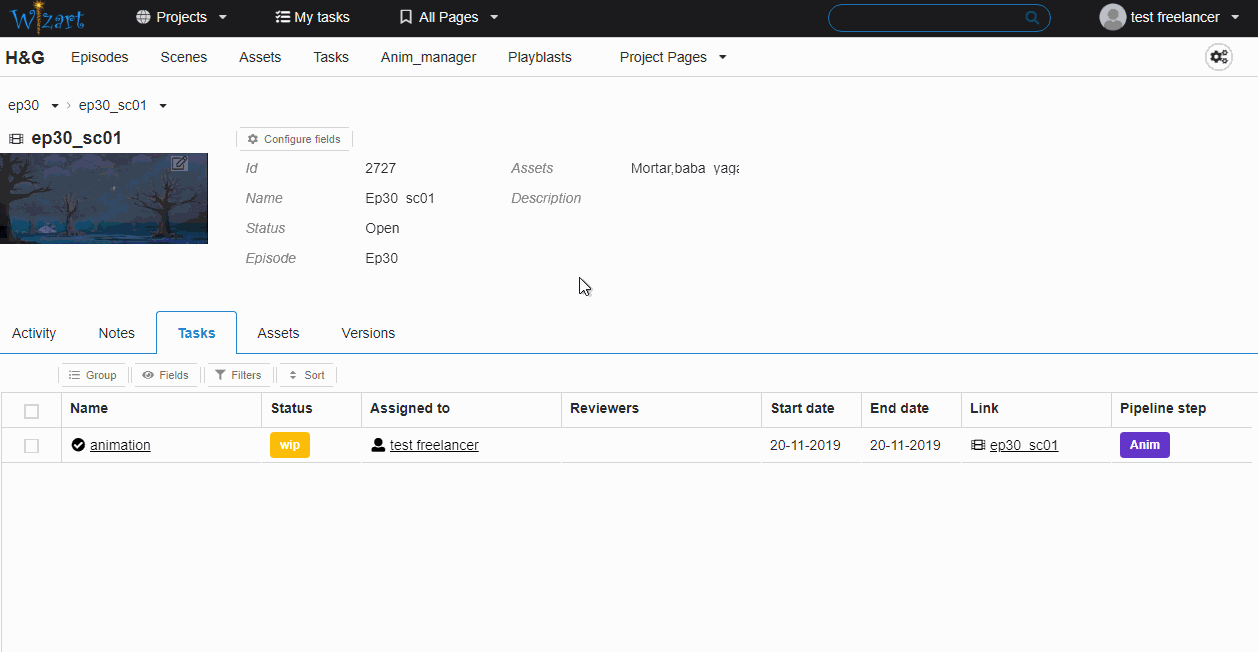Switch to the Versions tab
Screen dimensions: 1258x652
368,333
